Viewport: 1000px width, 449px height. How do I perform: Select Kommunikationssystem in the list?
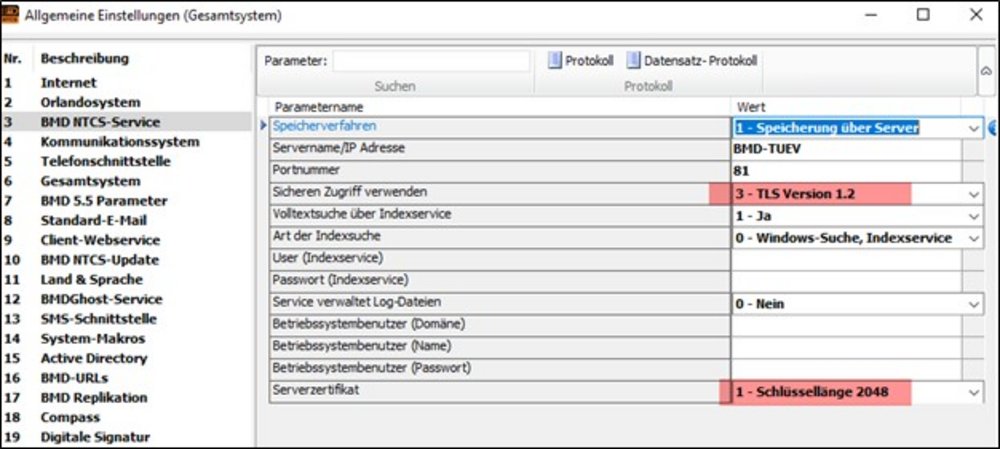[119, 142]
